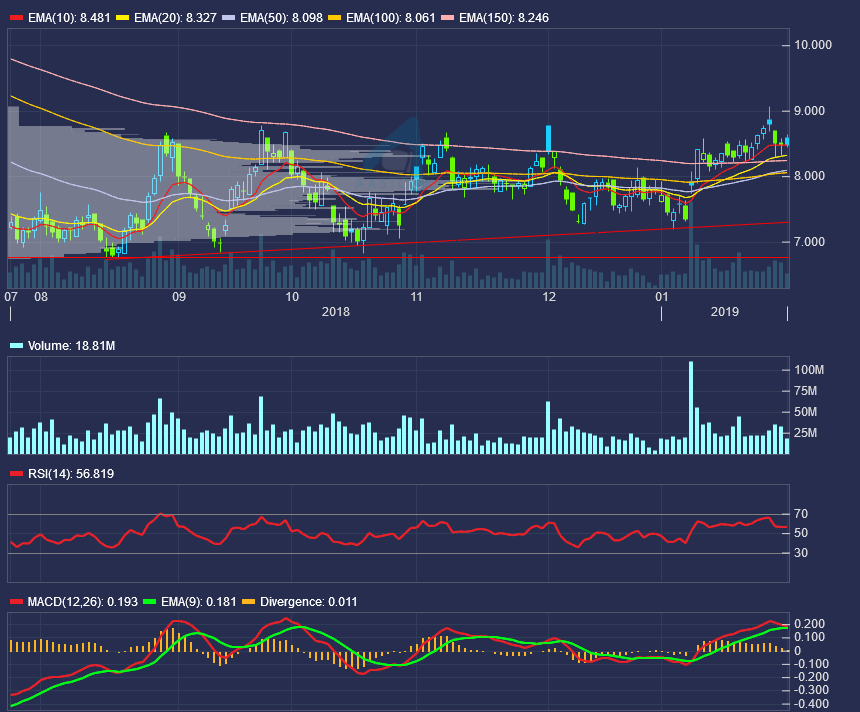Select the 2018 year label
The width and height of the screenshot is (860, 712).
(x=335, y=313)
